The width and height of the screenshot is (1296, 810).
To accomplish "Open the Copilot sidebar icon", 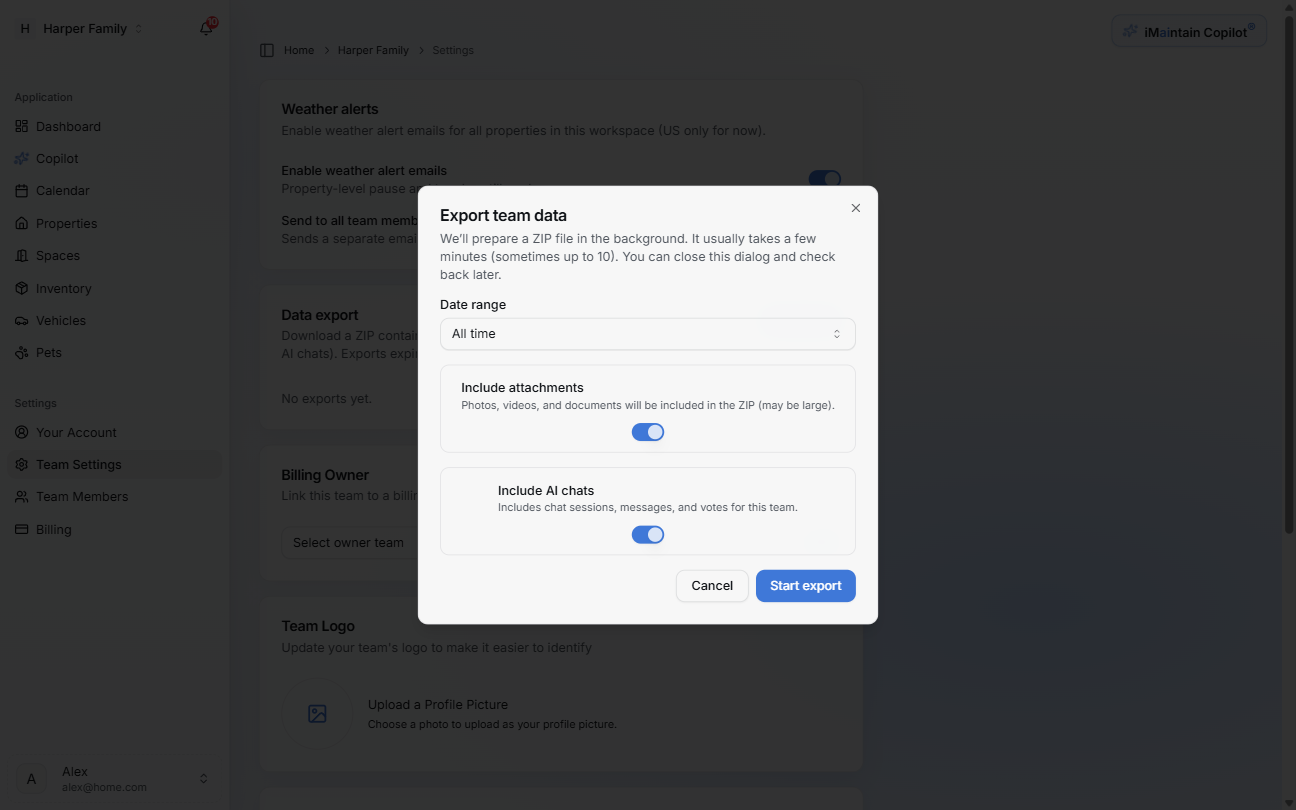I will coord(21,158).
